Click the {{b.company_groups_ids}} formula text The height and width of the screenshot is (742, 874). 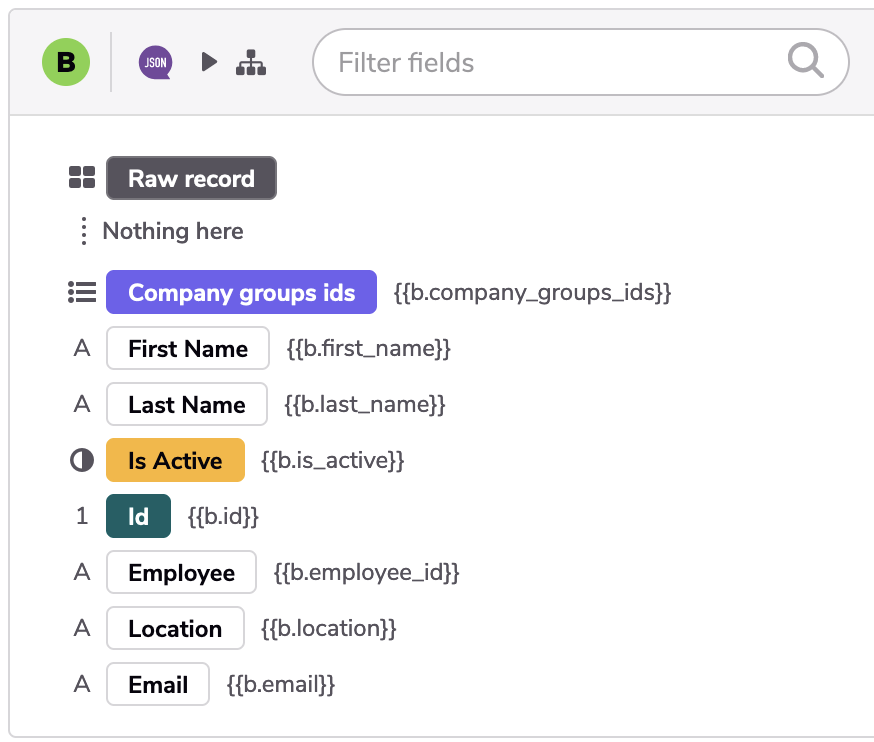pos(532,292)
